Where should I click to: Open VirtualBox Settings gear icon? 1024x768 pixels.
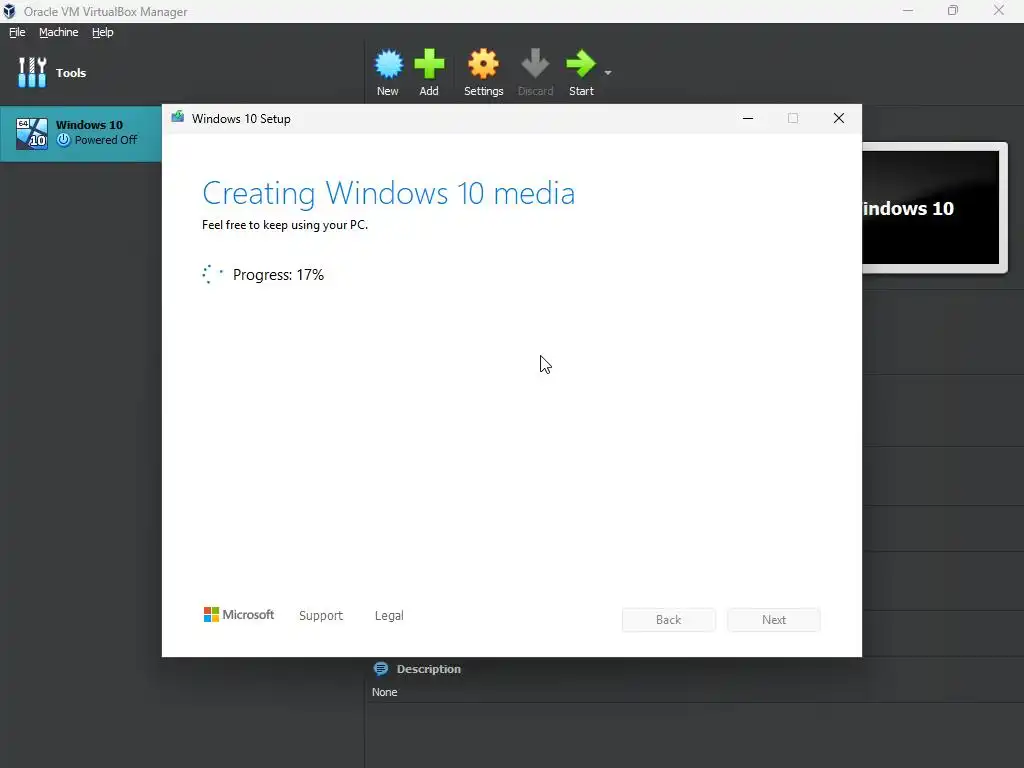point(483,64)
